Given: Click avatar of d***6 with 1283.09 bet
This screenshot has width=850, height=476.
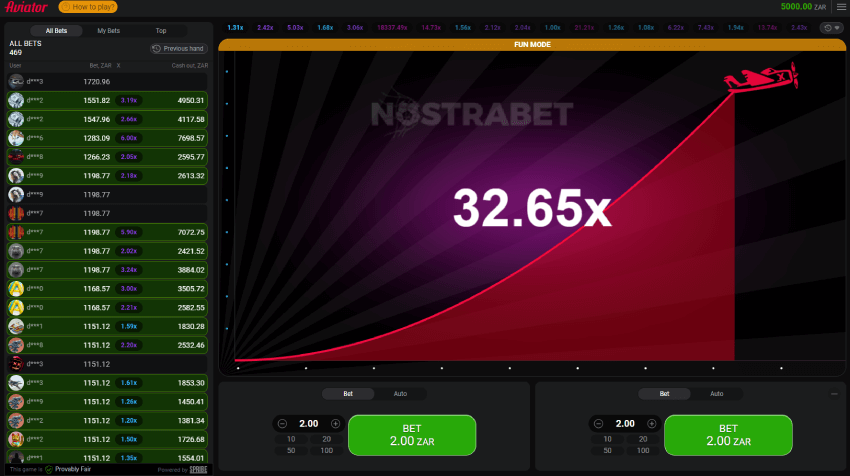Looking at the screenshot, I should pos(16,138).
